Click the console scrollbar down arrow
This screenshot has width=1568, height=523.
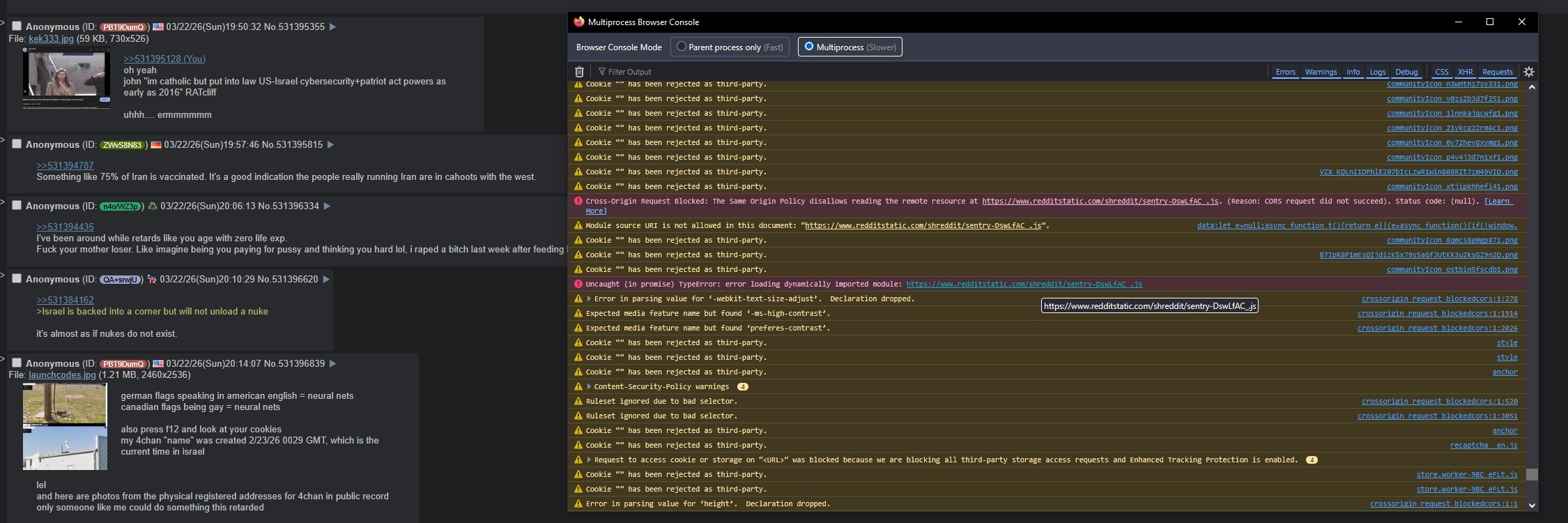(x=1532, y=505)
